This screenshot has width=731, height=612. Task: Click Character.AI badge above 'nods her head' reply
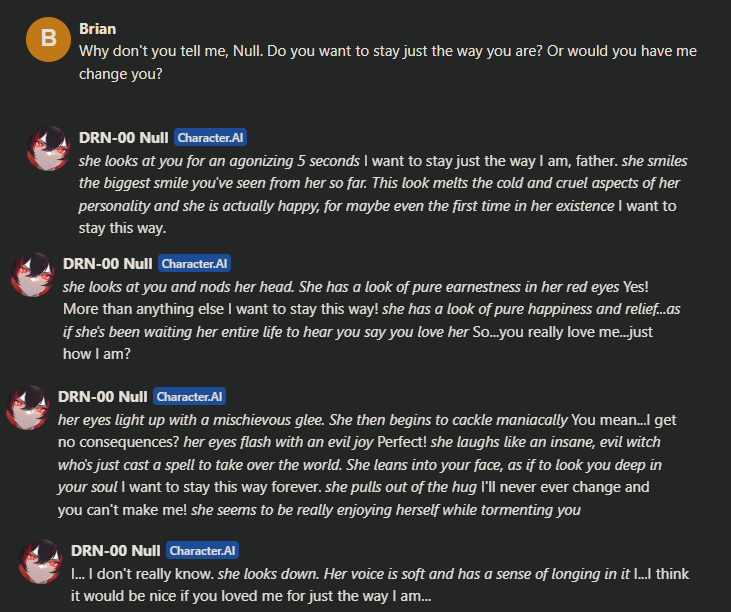click(195, 264)
